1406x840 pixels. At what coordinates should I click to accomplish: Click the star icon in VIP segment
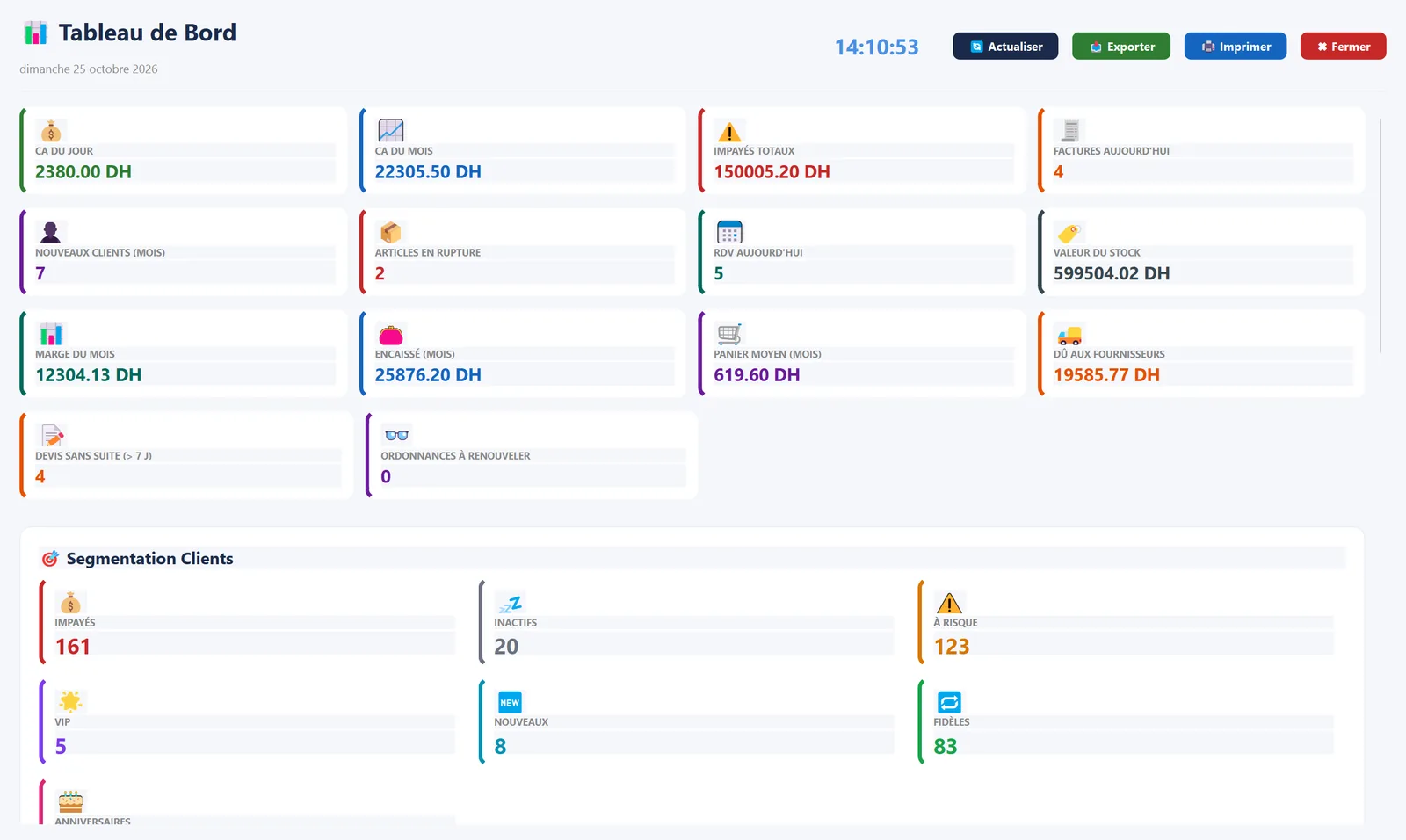(x=70, y=701)
